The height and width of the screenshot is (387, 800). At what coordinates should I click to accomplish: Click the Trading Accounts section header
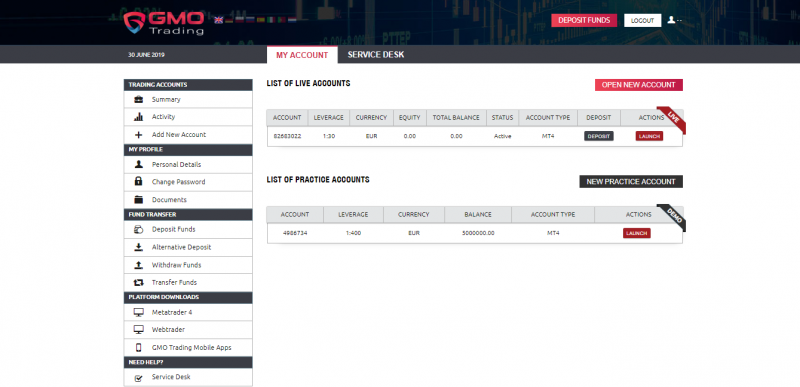tap(188, 85)
